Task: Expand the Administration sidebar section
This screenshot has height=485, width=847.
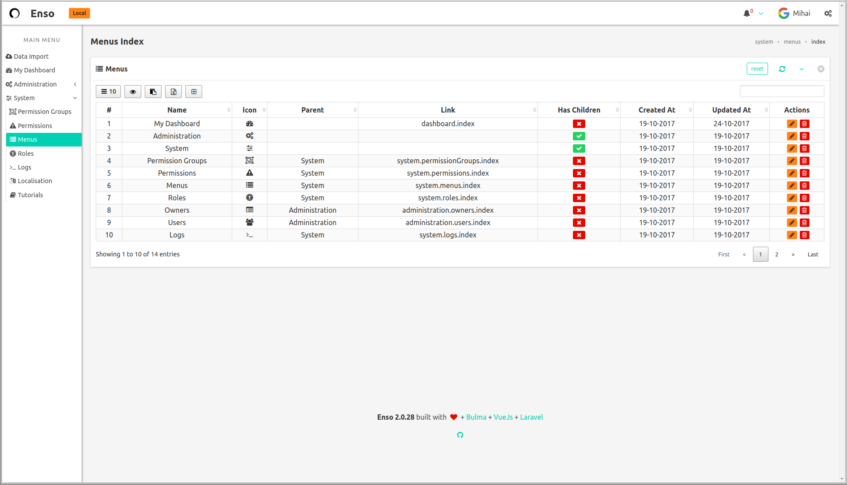Action: [x=41, y=84]
